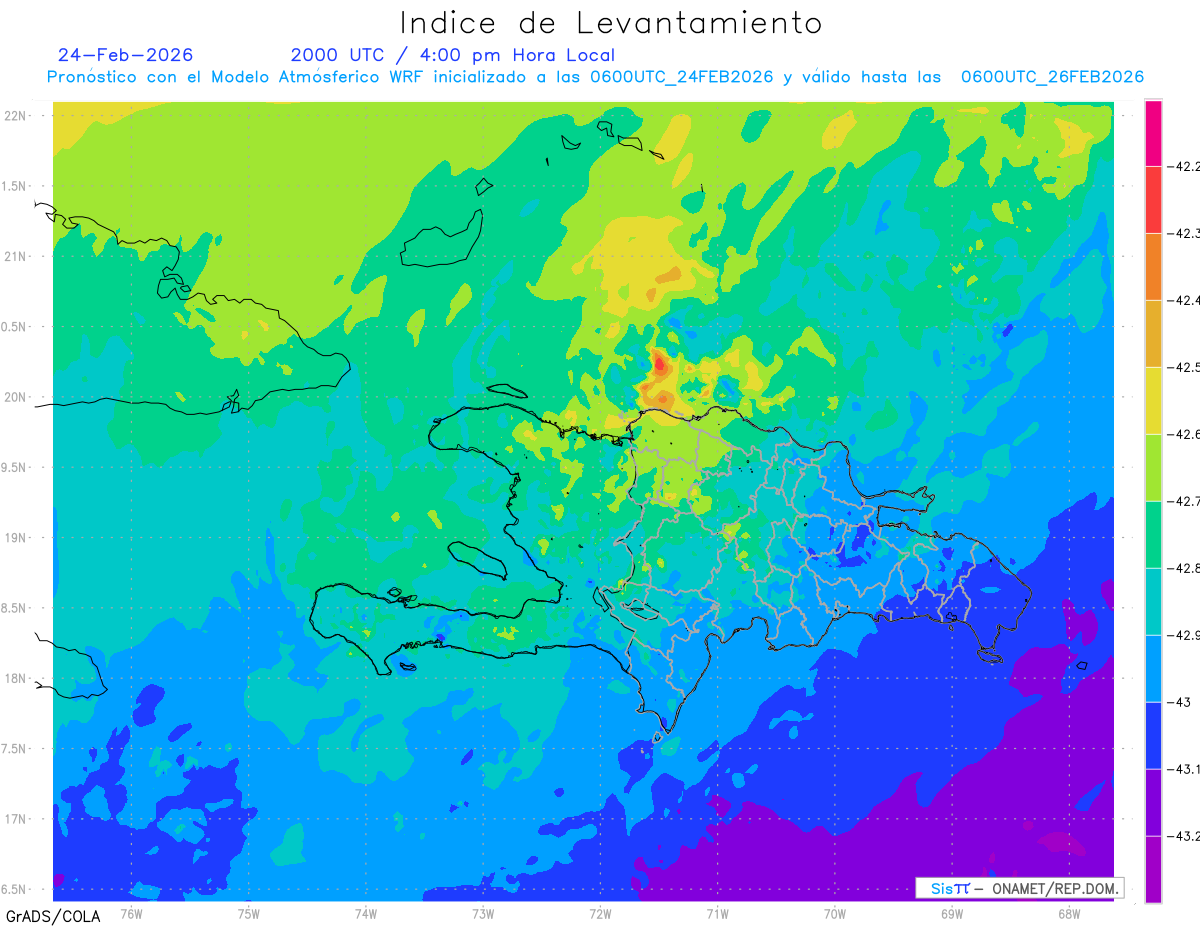Screen dimensions: 1200x927
Task: Click the pink swatch above -42.2
Action: (1153, 132)
